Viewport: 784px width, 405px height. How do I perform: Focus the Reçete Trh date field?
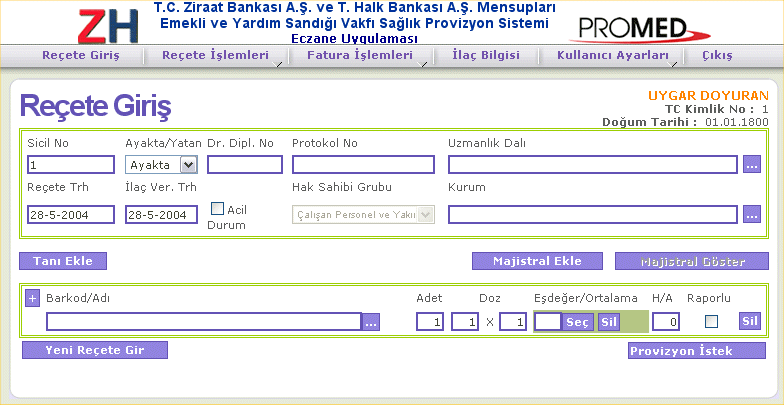[71, 214]
